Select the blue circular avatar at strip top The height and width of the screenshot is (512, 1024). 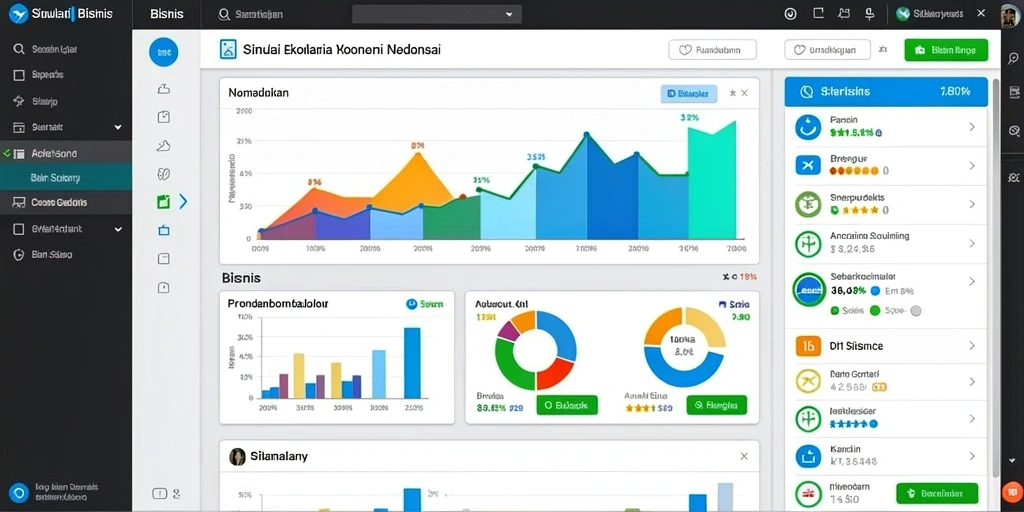pos(164,52)
